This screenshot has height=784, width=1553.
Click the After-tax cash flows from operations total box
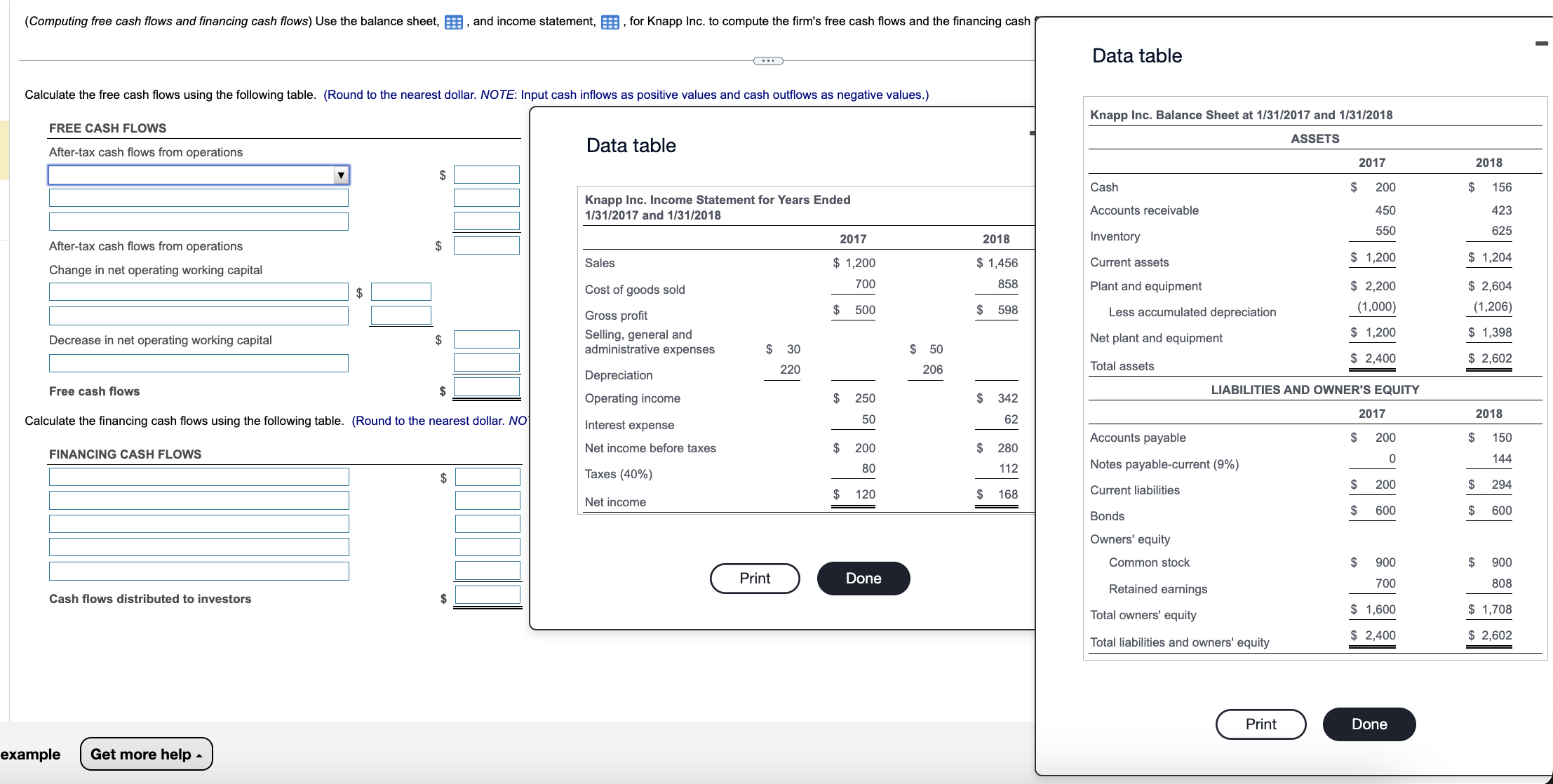(487, 245)
